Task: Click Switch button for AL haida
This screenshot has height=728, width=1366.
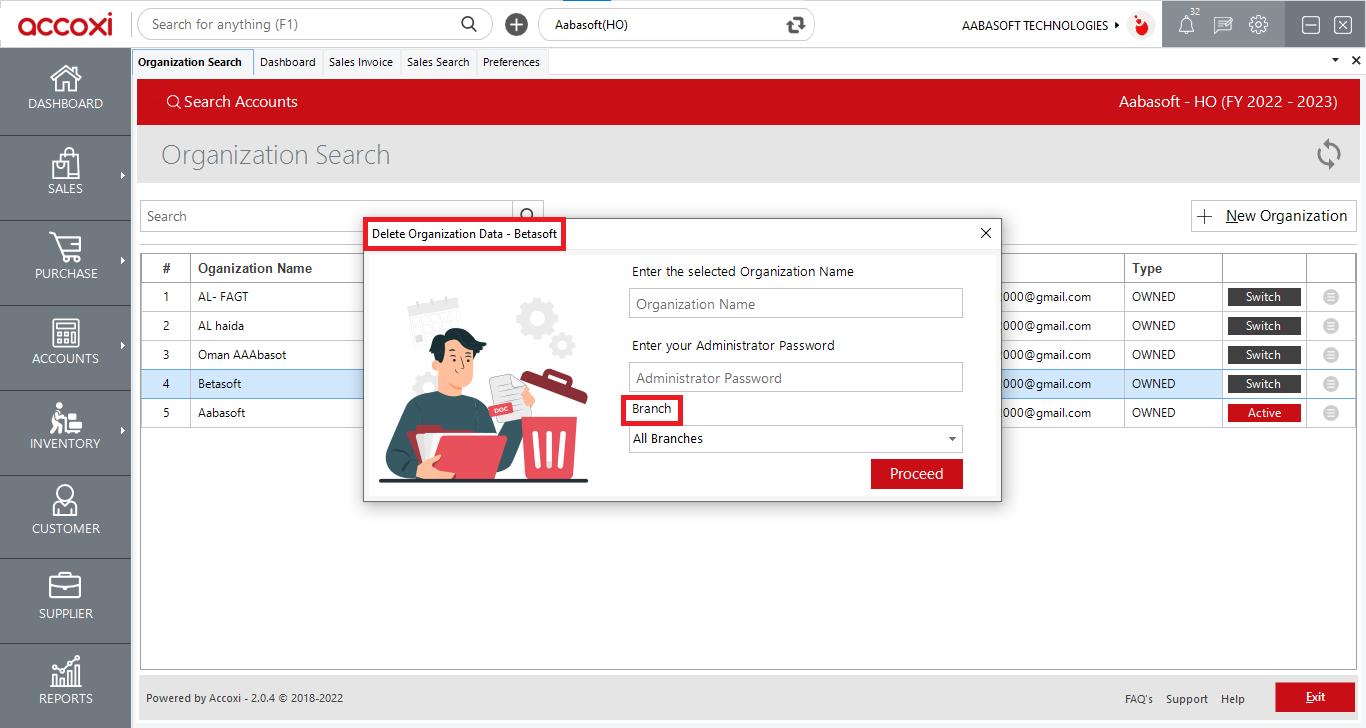Action: 1264,326
